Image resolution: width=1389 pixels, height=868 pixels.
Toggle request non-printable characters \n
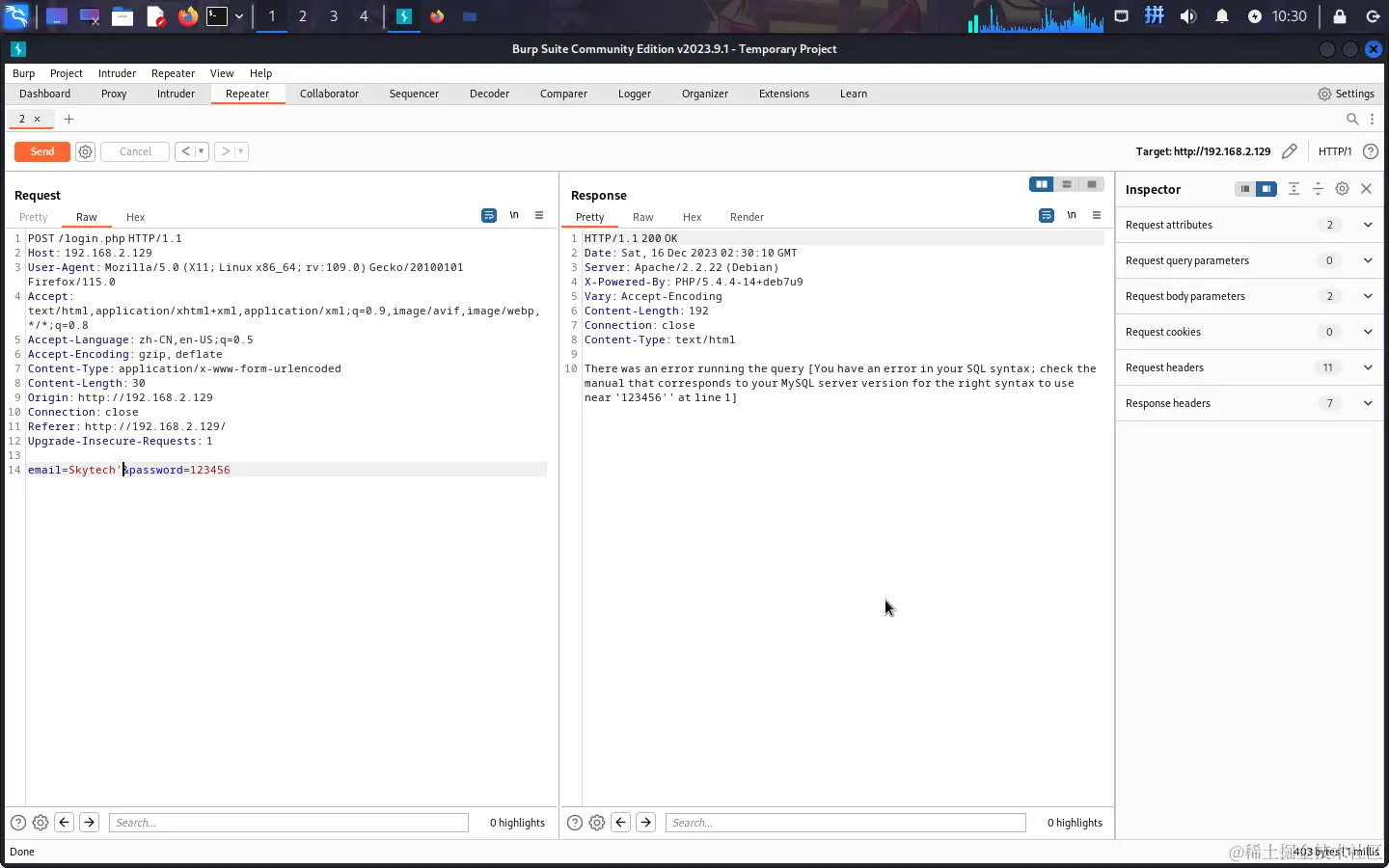(514, 215)
